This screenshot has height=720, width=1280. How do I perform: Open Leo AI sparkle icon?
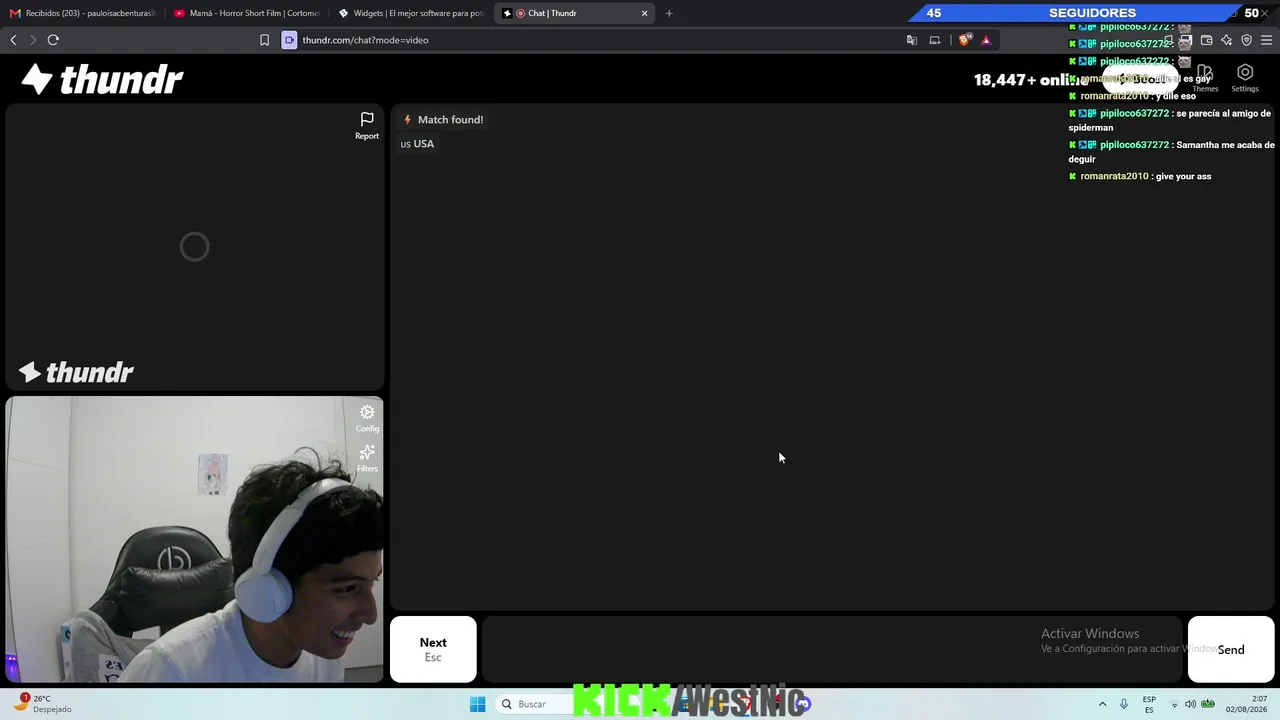(1227, 40)
